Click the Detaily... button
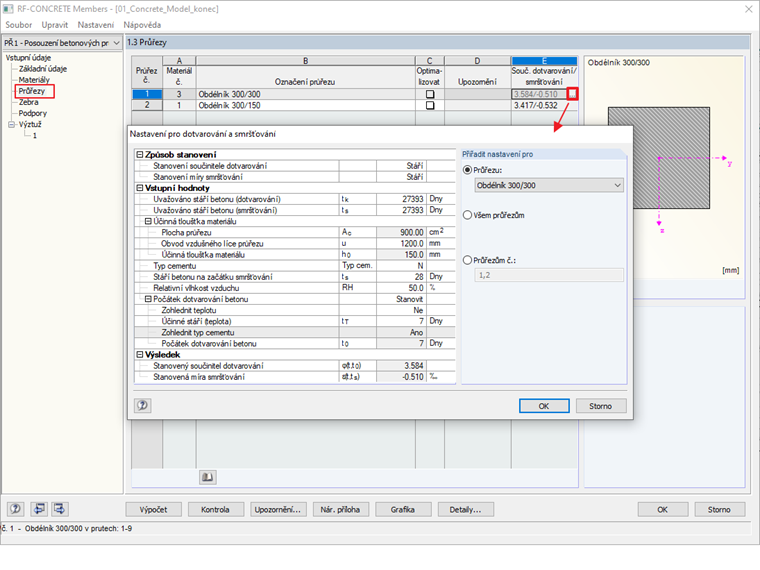 point(465,509)
